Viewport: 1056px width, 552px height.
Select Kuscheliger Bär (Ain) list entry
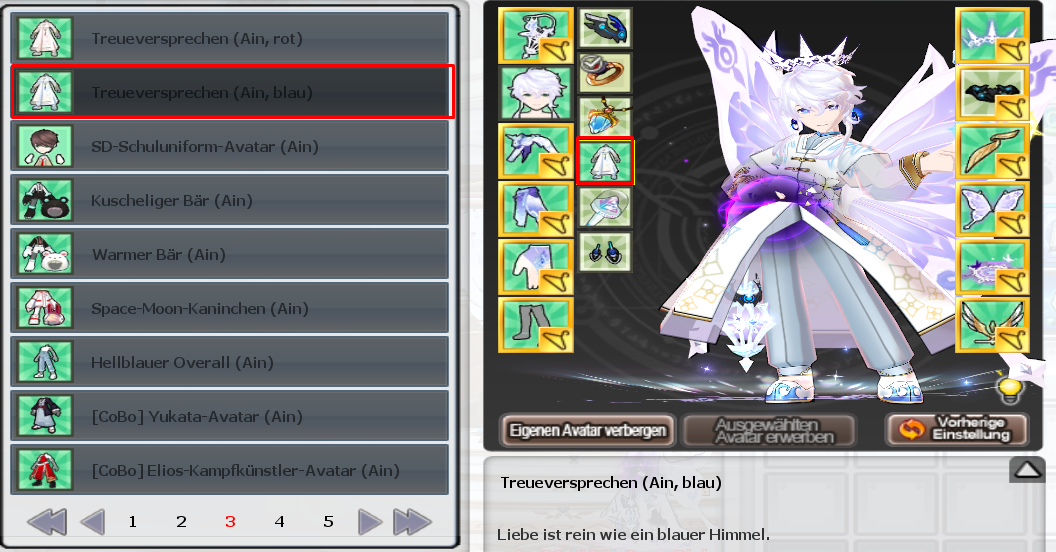point(230,200)
